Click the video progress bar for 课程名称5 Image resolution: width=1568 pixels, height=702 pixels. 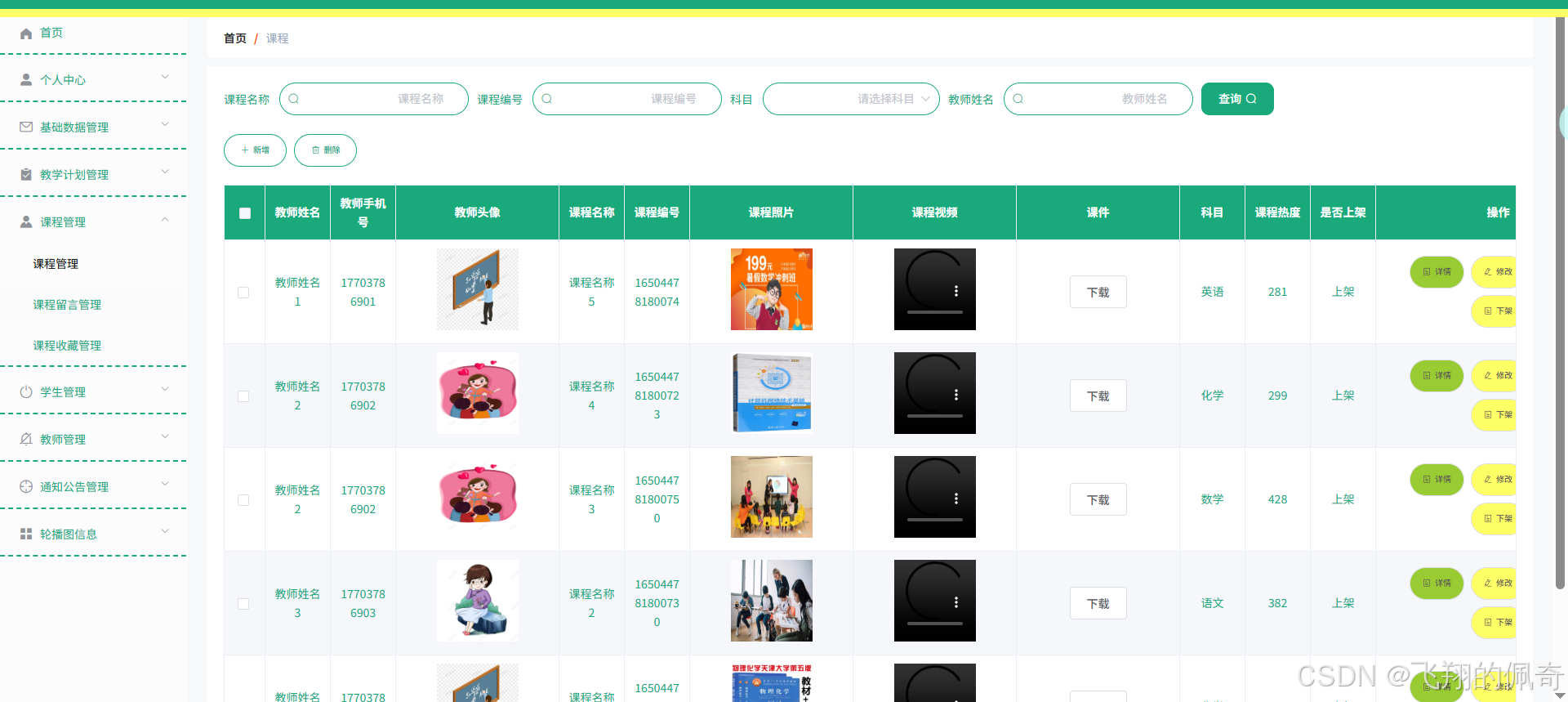tap(935, 312)
